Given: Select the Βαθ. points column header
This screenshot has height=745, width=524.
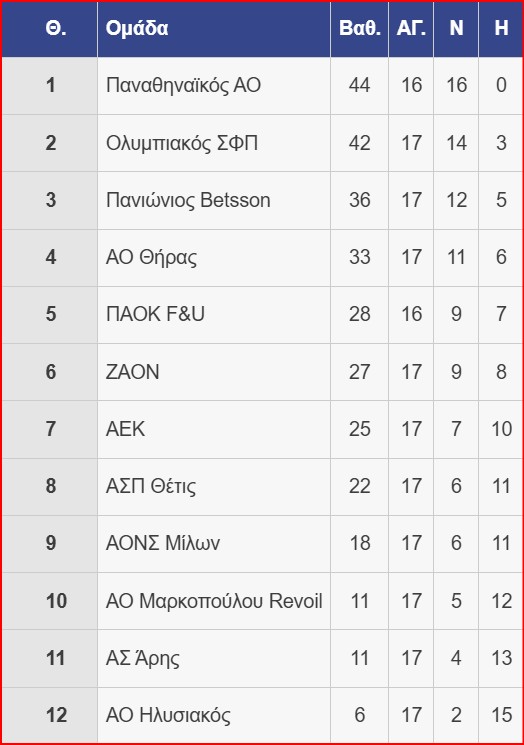Looking at the screenshot, I should [360, 28].
